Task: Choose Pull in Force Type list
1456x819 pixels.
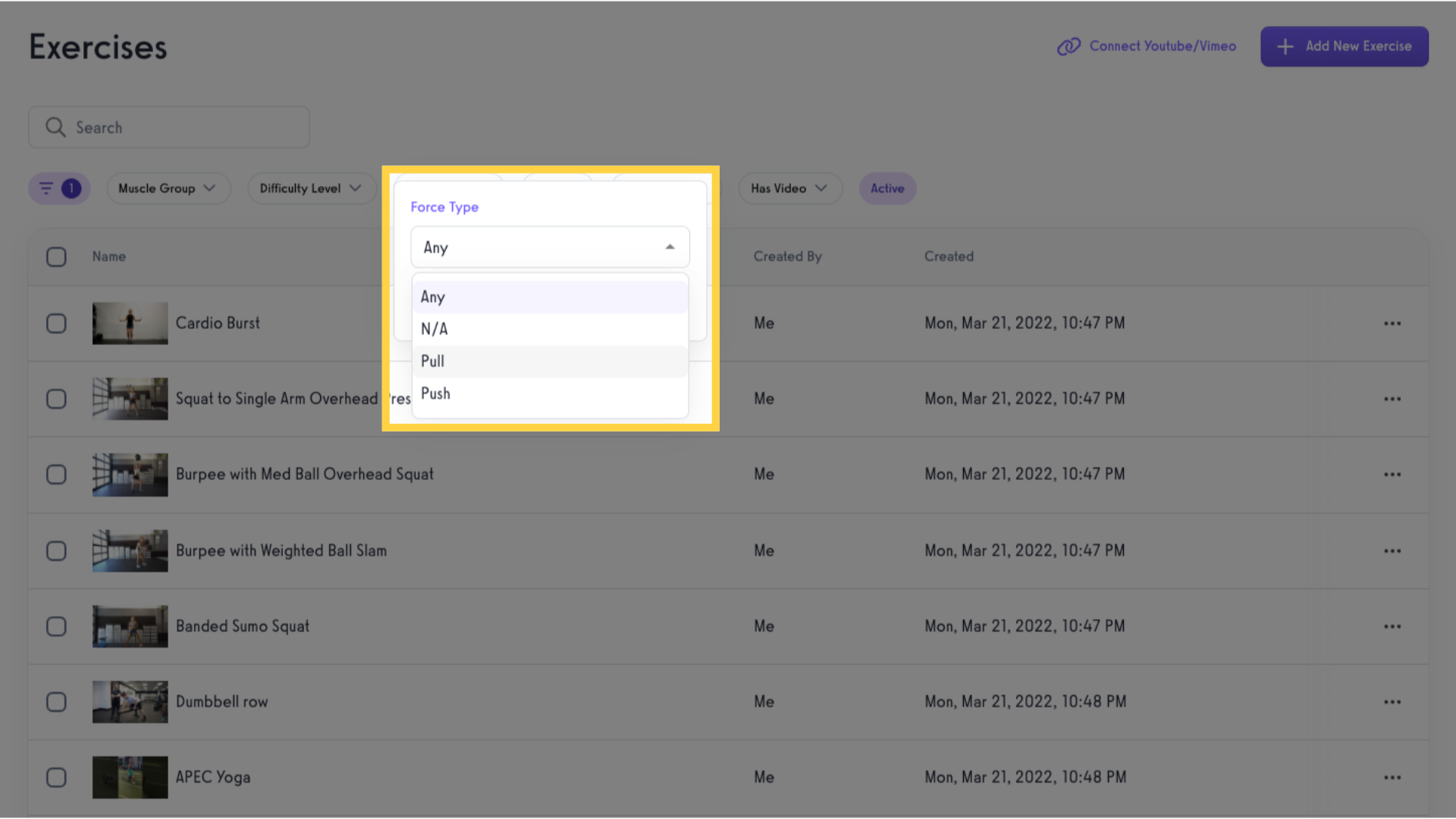Action: (x=550, y=362)
